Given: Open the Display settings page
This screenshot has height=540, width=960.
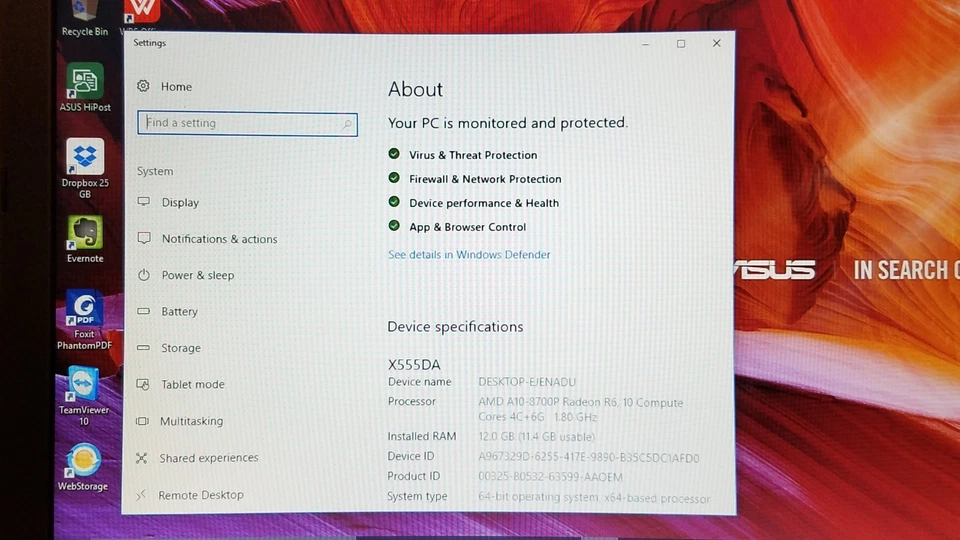Looking at the screenshot, I should tap(180, 202).
